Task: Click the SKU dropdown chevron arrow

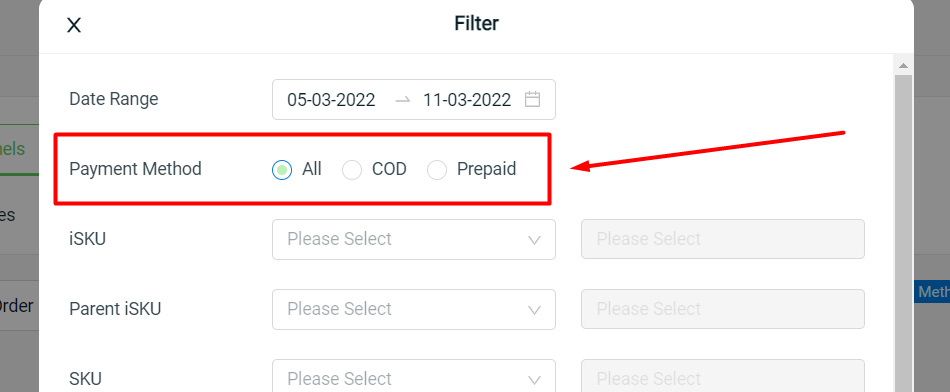Action: tap(534, 380)
